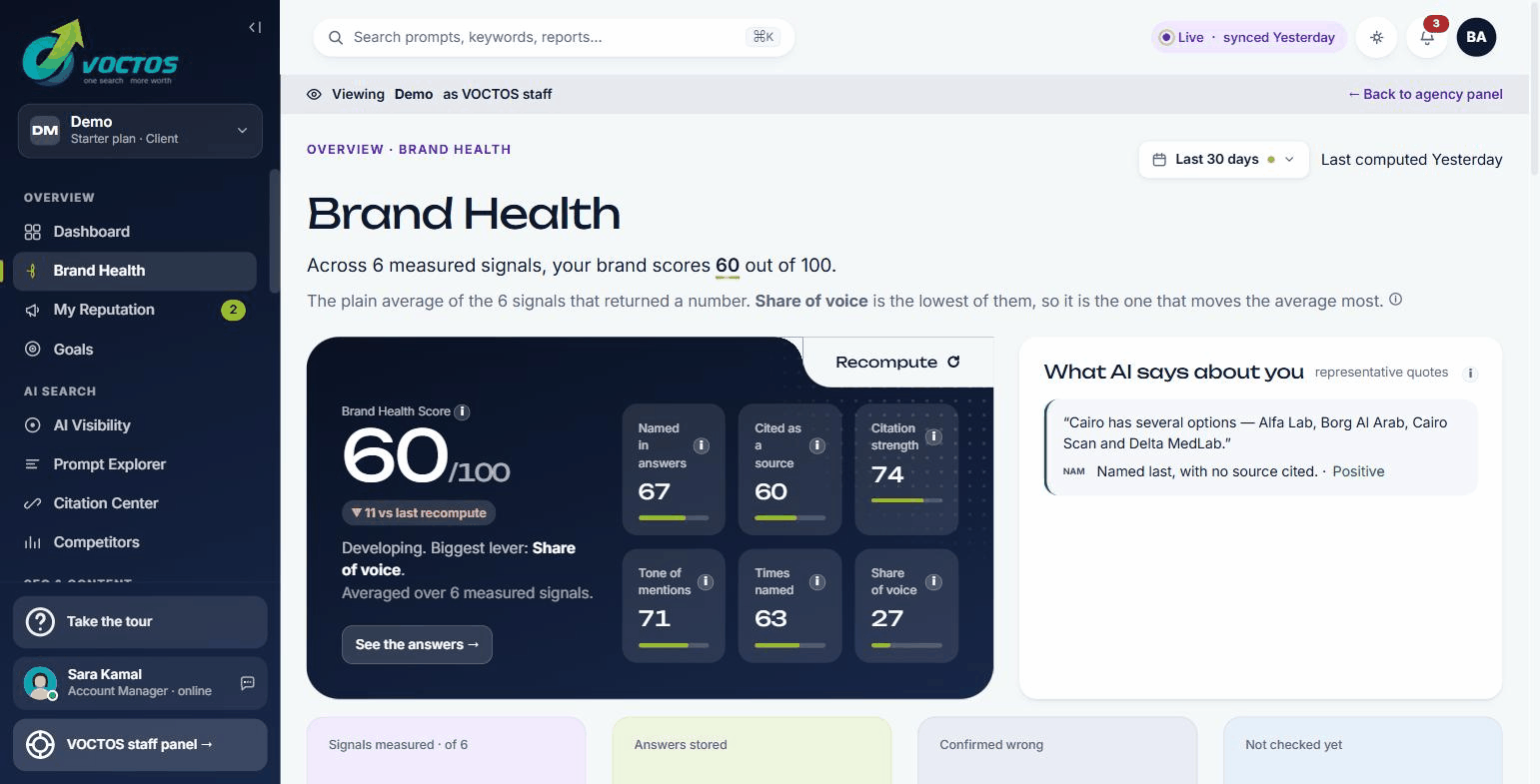This screenshot has width=1540, height=784.
Task: Click the Cairo options AI quote card
Action: (1260, 447)
